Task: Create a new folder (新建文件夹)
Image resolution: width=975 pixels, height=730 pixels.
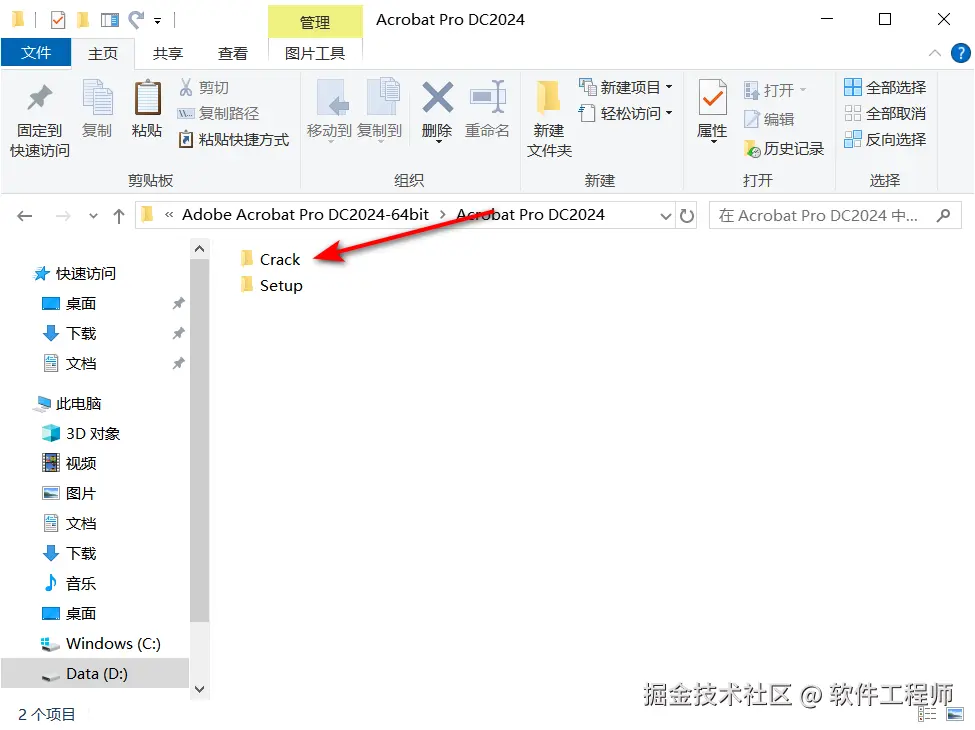Action: (x=548, y=118)
